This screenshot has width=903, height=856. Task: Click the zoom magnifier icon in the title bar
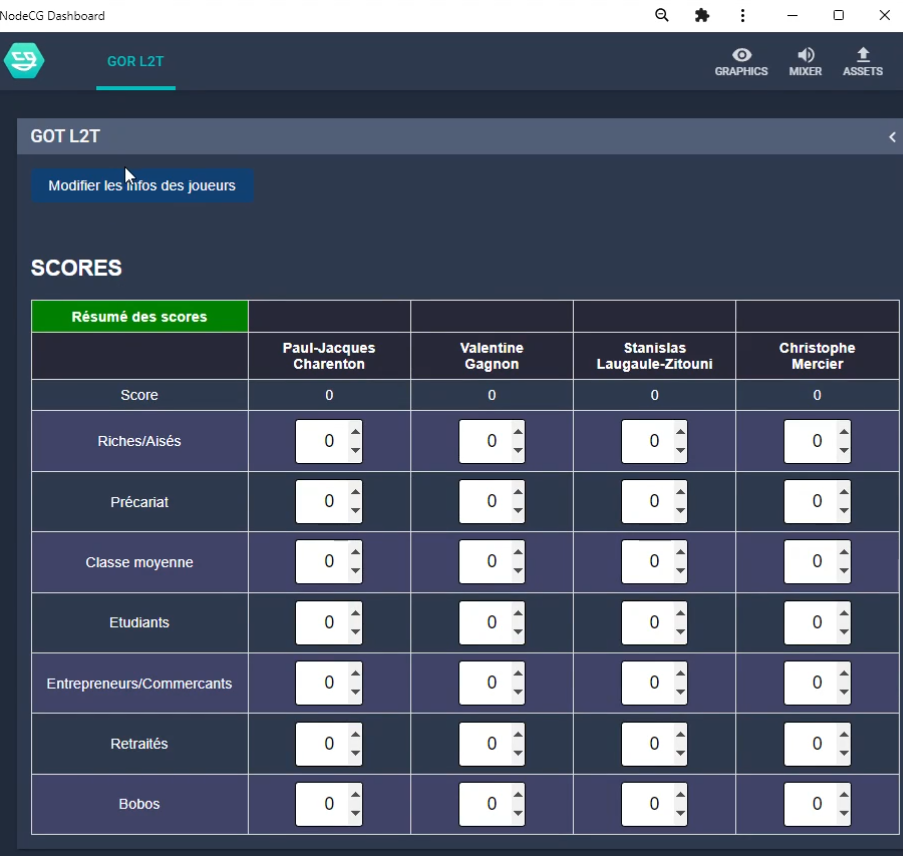click(661, 15)
